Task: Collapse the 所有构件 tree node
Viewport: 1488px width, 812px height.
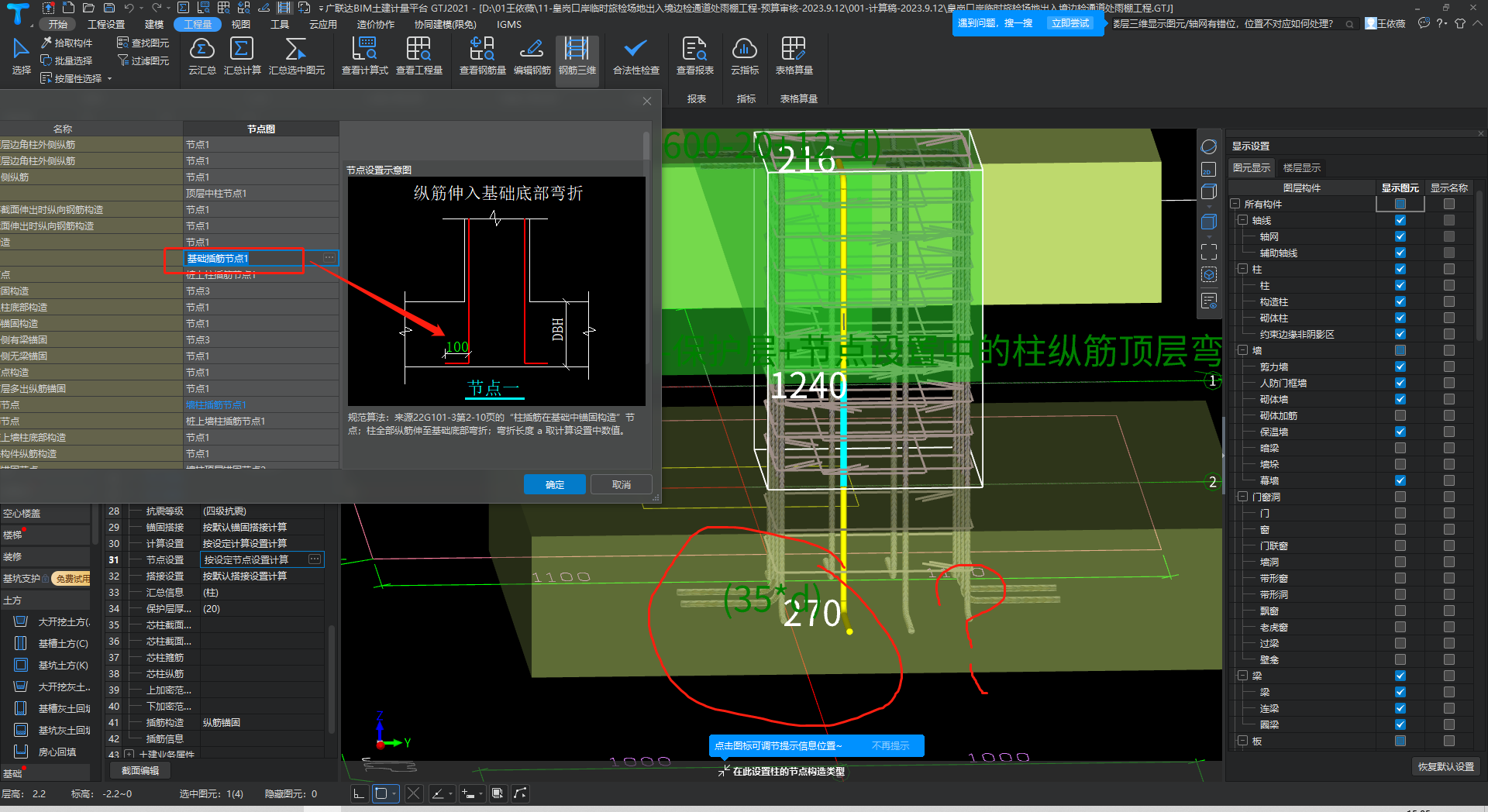Action: [x=1235, y=204]
